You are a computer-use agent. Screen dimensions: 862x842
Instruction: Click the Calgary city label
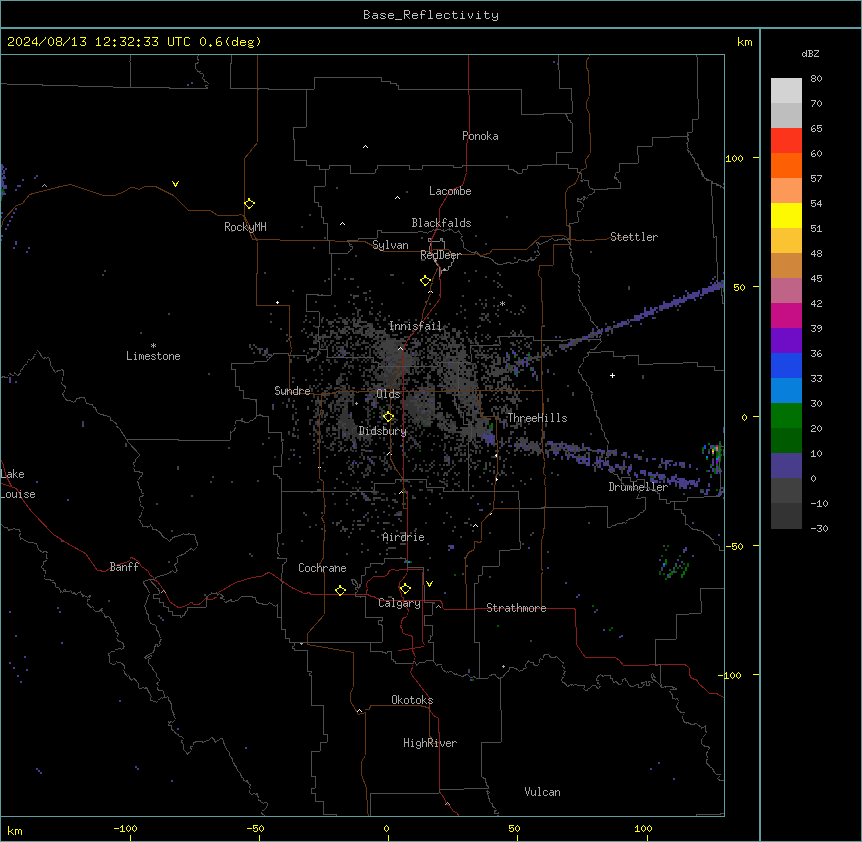(400, 603)
